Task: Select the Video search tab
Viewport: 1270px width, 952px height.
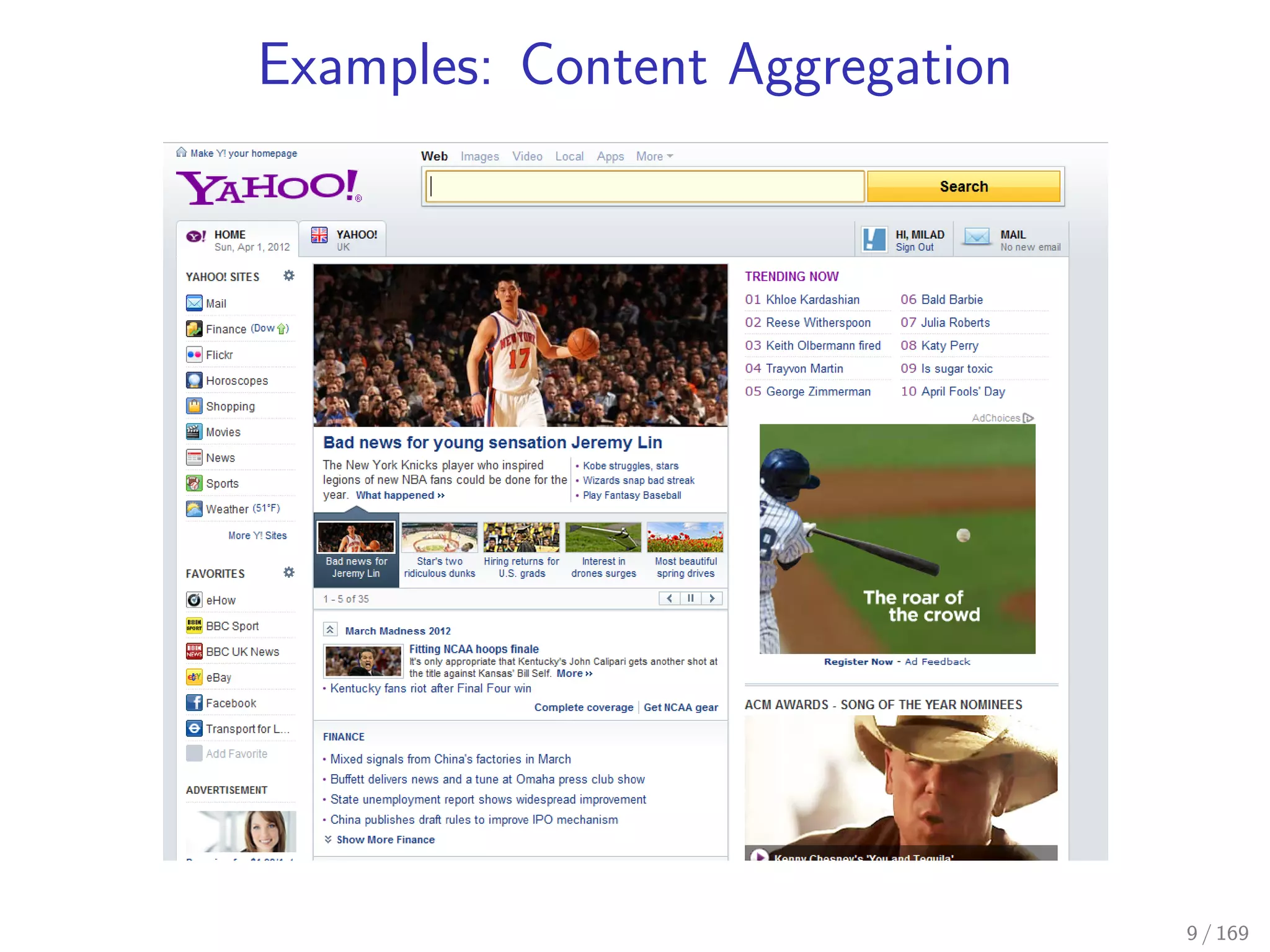Action: pyautogui.click(x=527, y=157)
